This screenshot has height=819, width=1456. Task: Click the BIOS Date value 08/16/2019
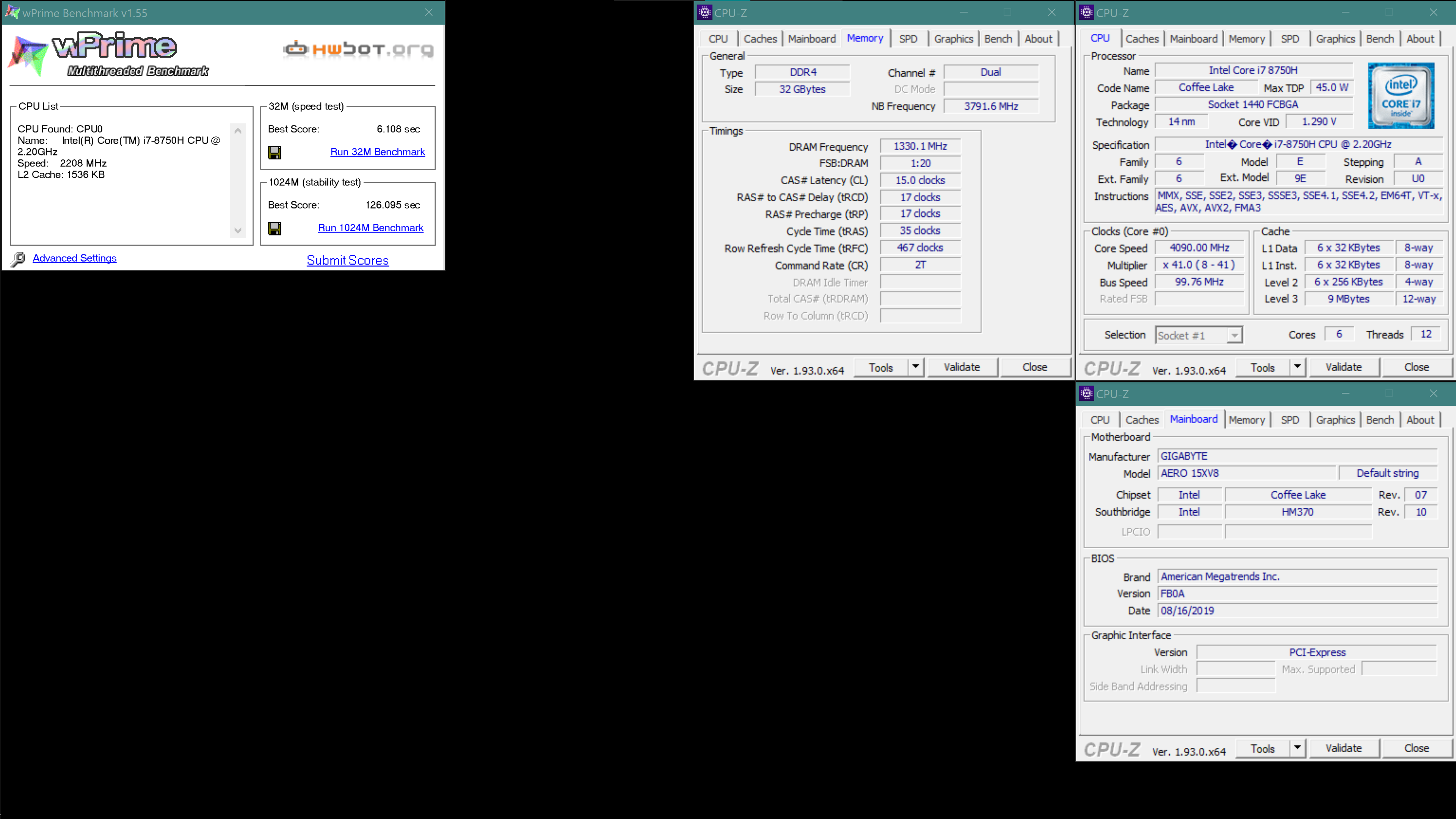point(1297,610)
